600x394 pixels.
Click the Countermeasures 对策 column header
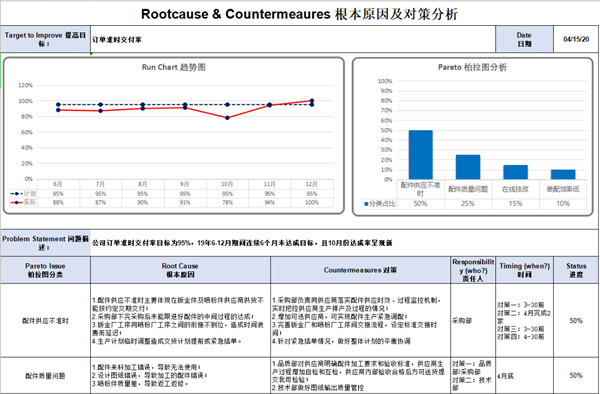pyautogui.click(x=360, y=270)
